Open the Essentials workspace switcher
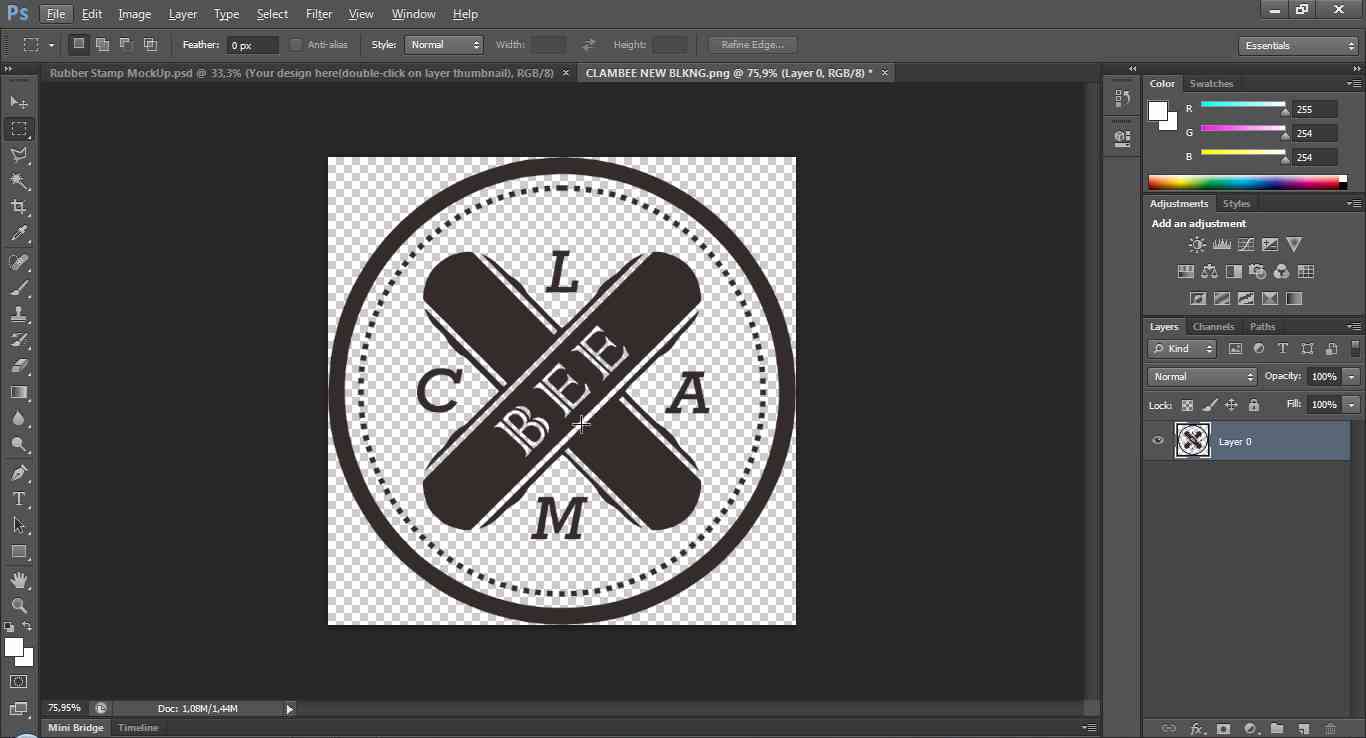This screenshot has width=1366, height=738. [1297, 45]
